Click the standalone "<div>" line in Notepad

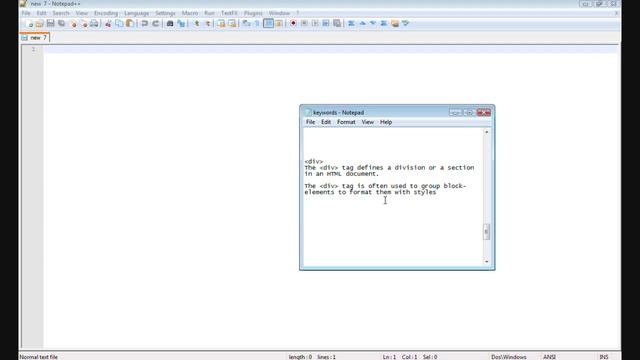(313, 162)
